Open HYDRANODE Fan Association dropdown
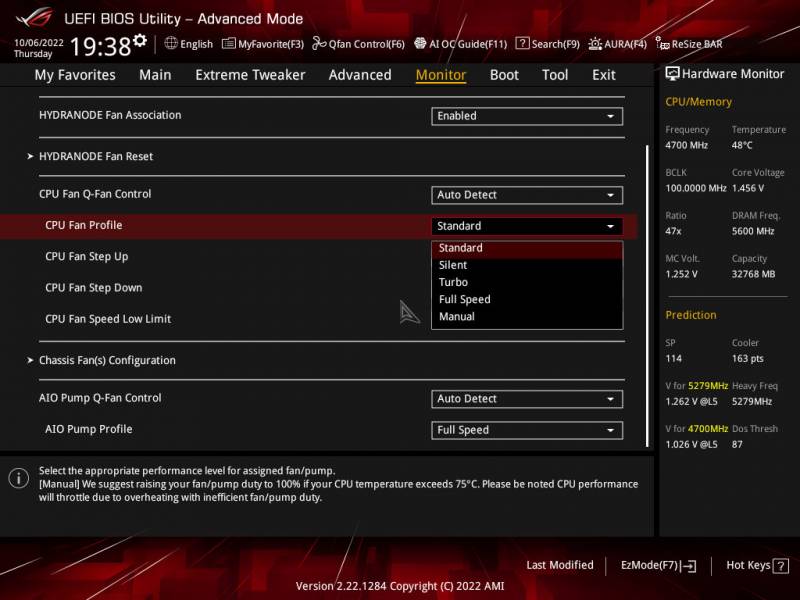800x600 pixels. [x=527, y=116]
